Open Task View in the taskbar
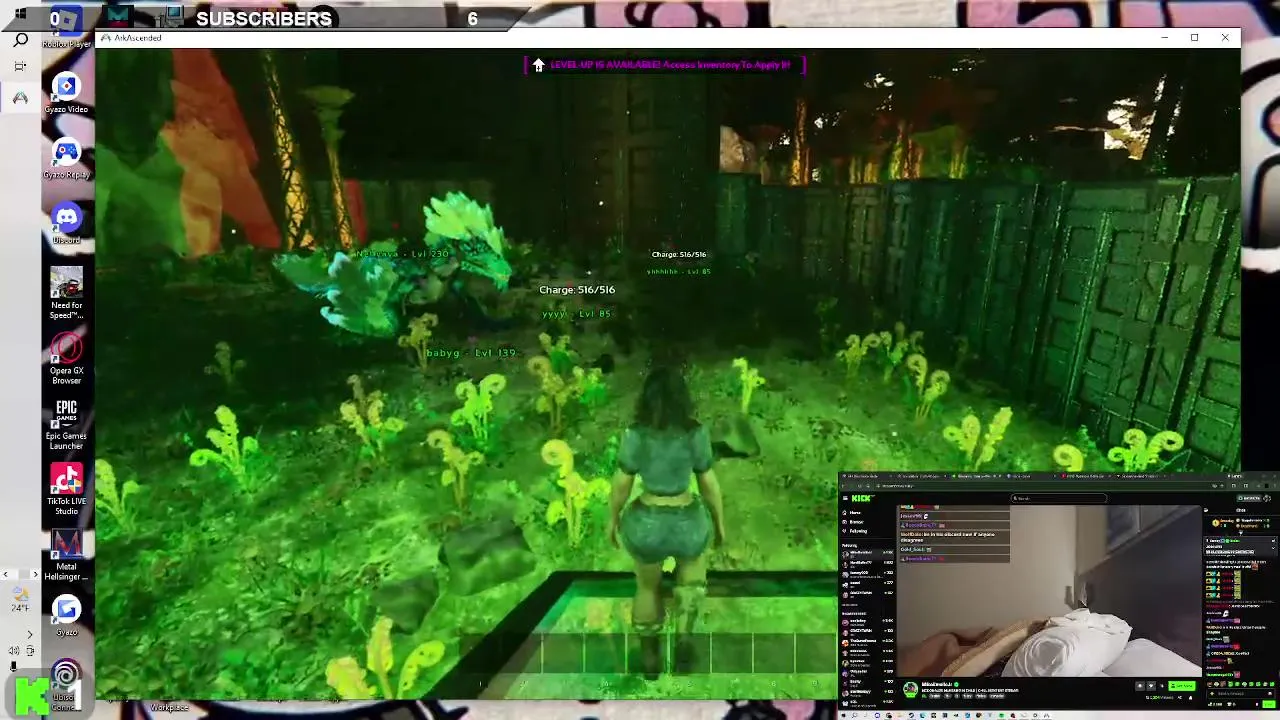Viewport: 1280px width, 720px height. point(20,67)
